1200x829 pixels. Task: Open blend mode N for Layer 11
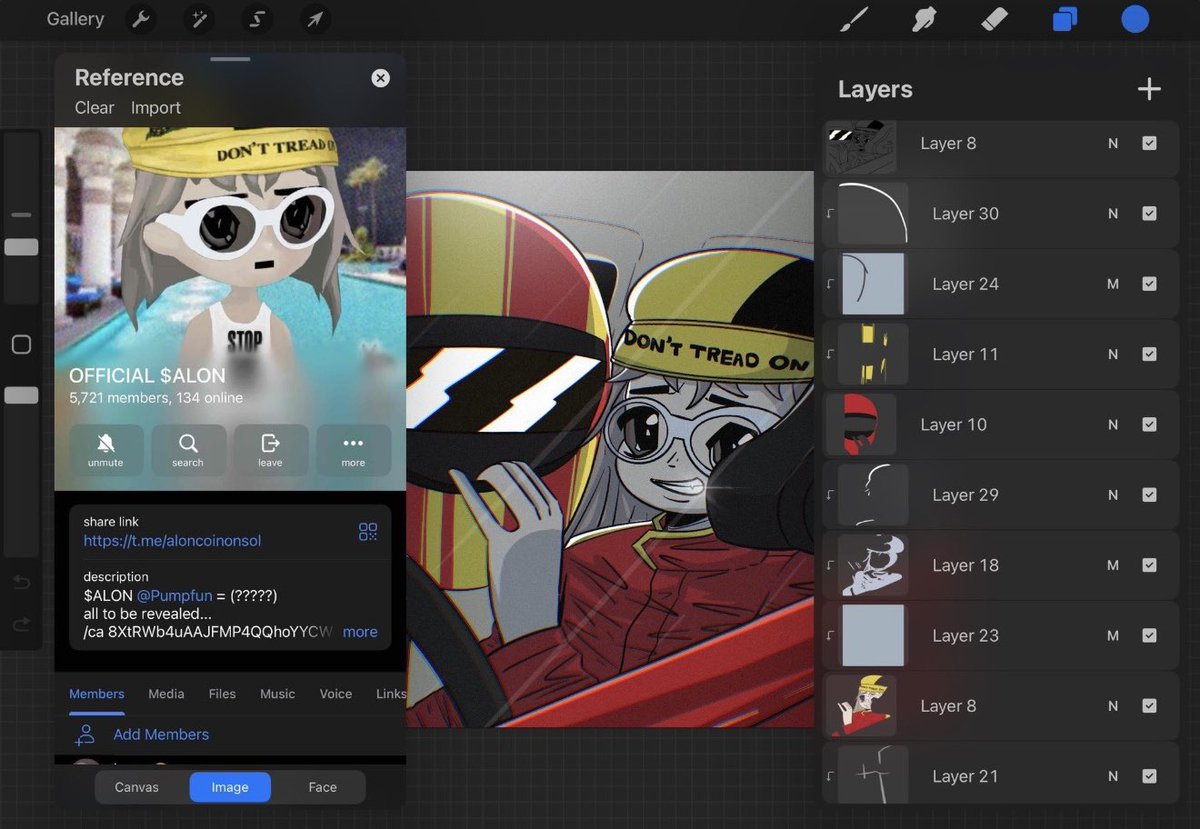click(x=1113, y=354)
